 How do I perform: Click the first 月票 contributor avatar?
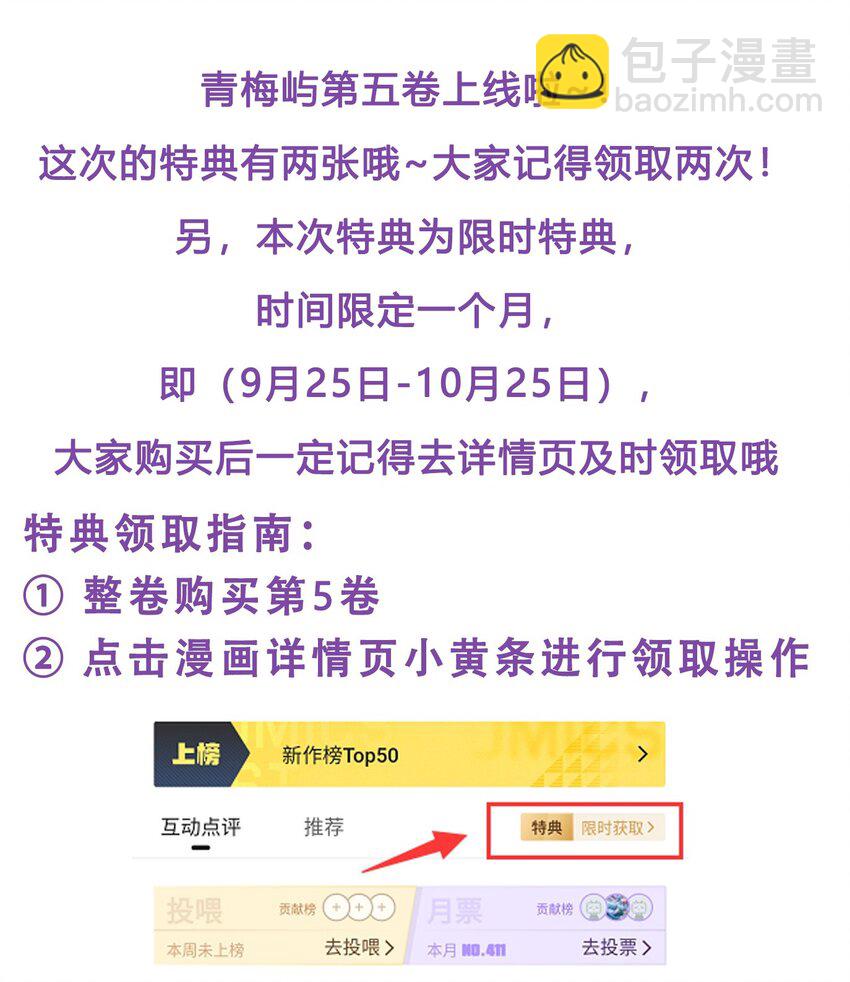(x=593, y=907)
